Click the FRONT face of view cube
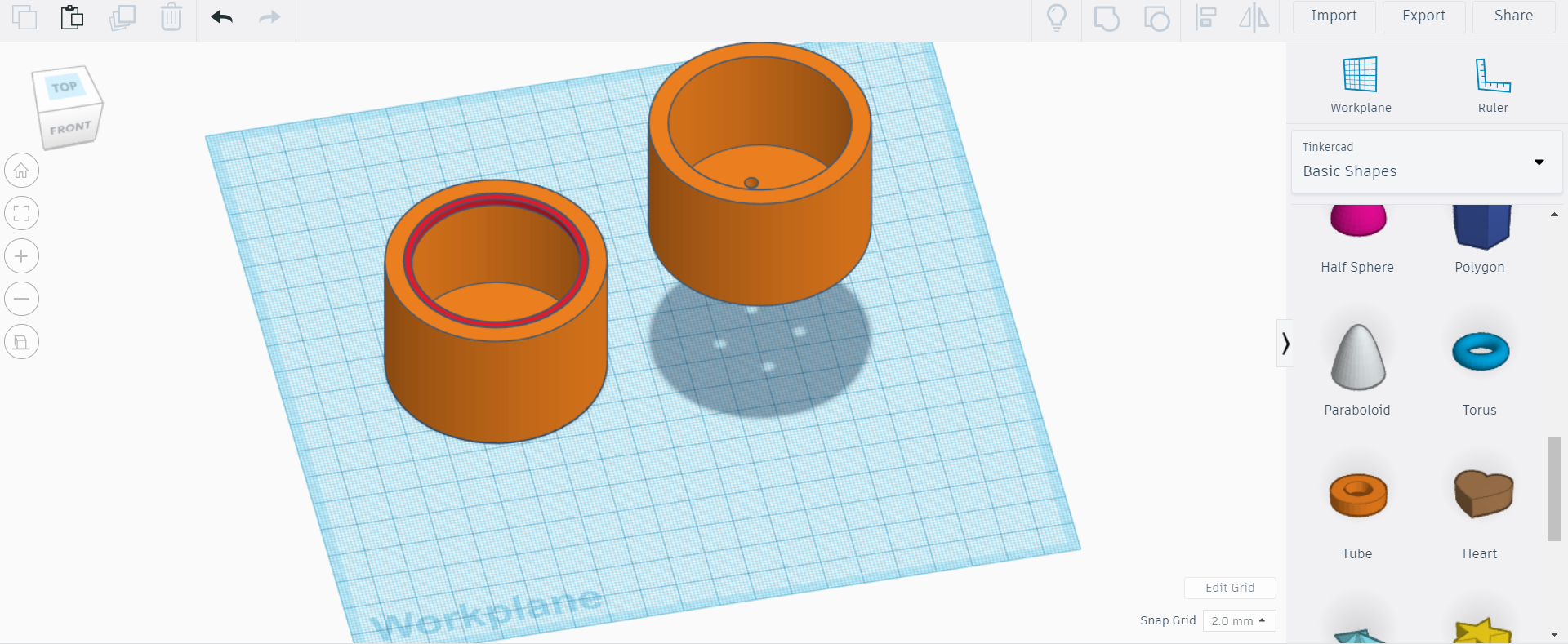Viewport: 1568px width, 644px height. point(70,128)
